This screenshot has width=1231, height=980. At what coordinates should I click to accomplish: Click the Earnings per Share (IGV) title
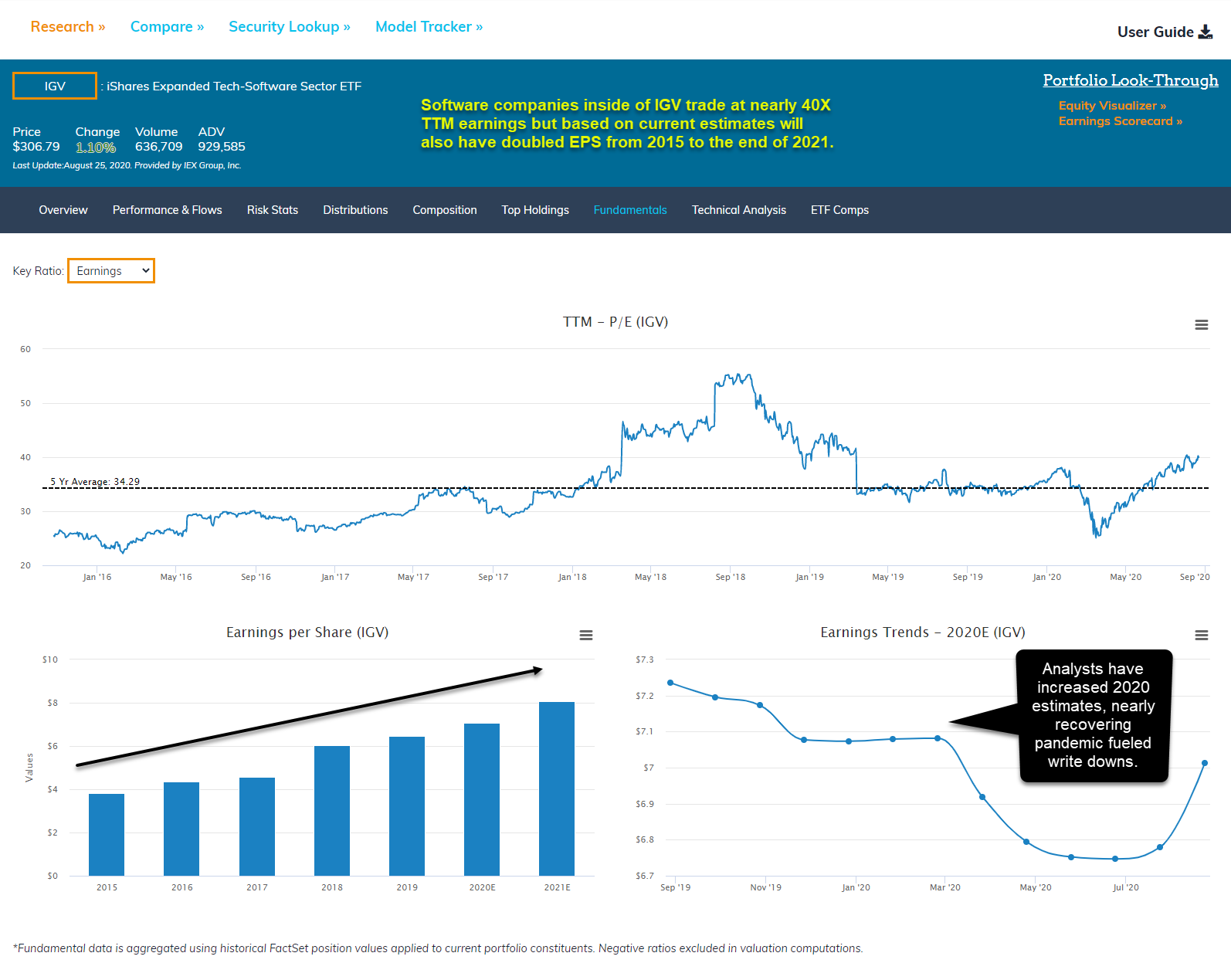(307, 632)
